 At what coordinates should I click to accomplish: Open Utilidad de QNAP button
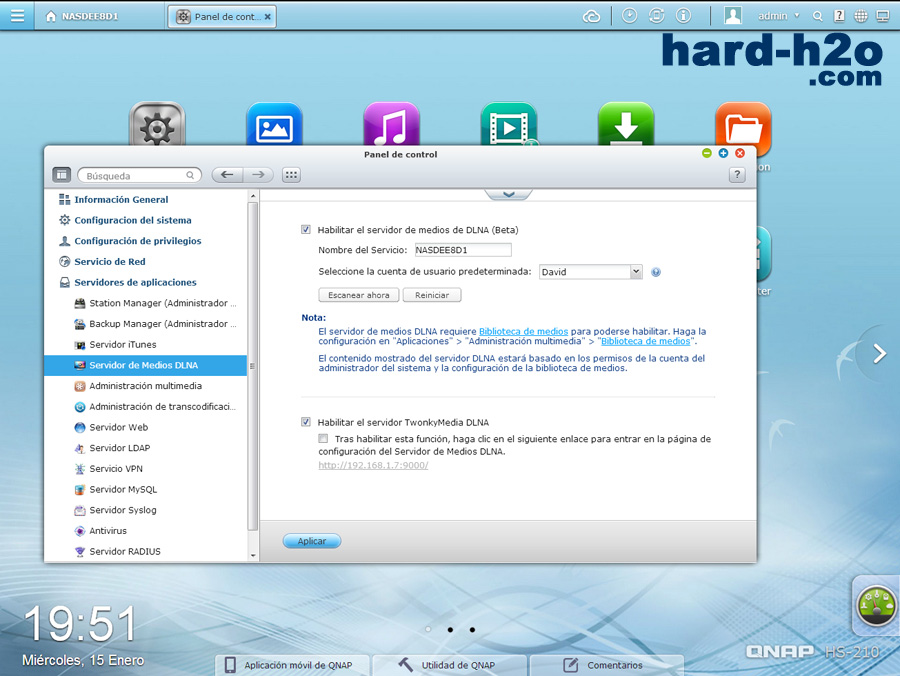(448, 665)
